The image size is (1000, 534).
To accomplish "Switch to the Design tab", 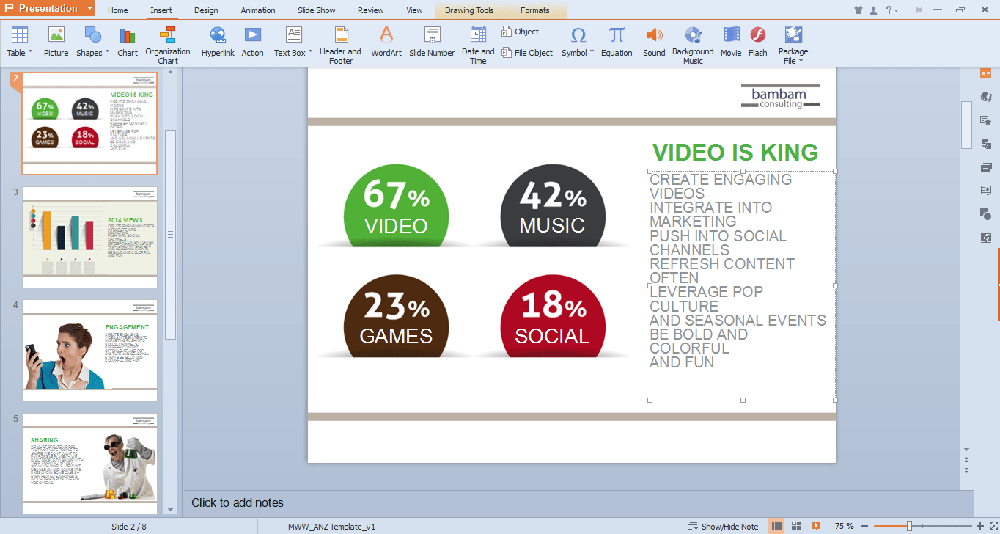I will pos(206,10).
